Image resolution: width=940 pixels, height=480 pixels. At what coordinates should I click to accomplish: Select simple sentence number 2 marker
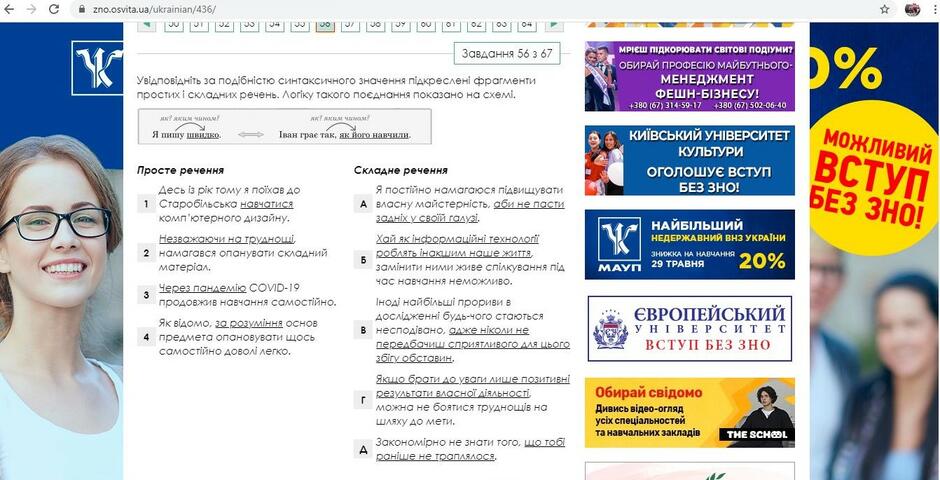(x=146, y=253)
